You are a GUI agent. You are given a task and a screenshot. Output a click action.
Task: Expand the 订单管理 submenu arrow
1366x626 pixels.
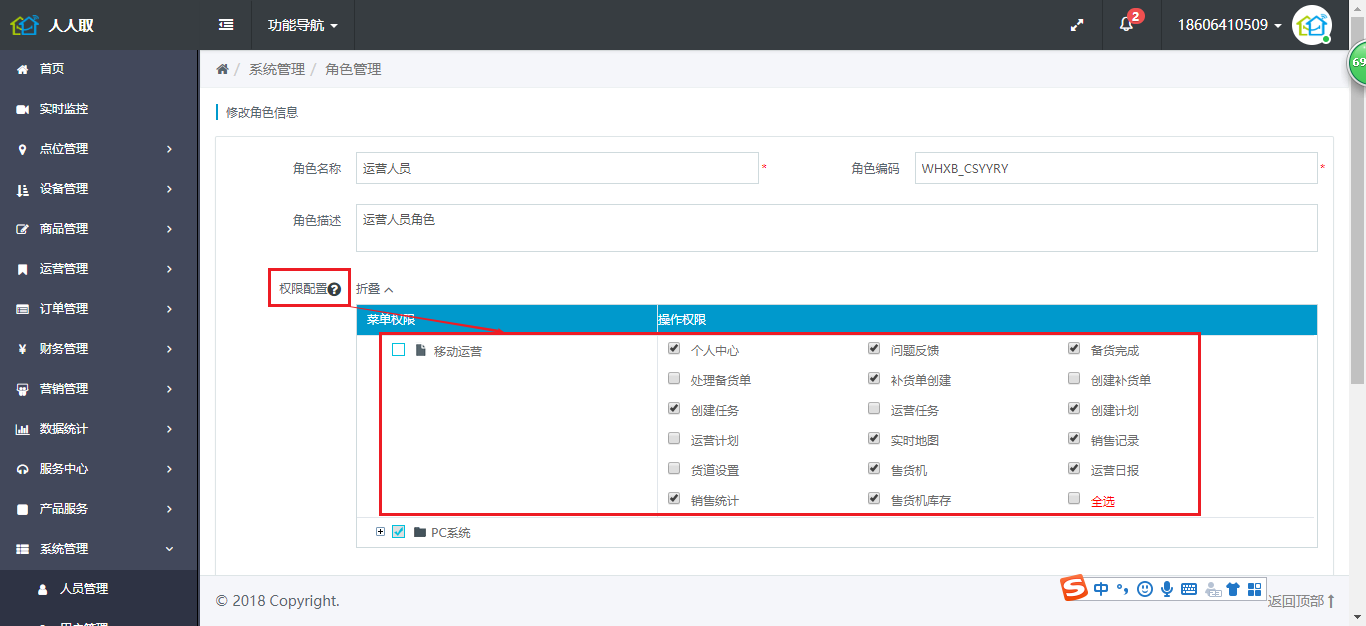point(169,309)
